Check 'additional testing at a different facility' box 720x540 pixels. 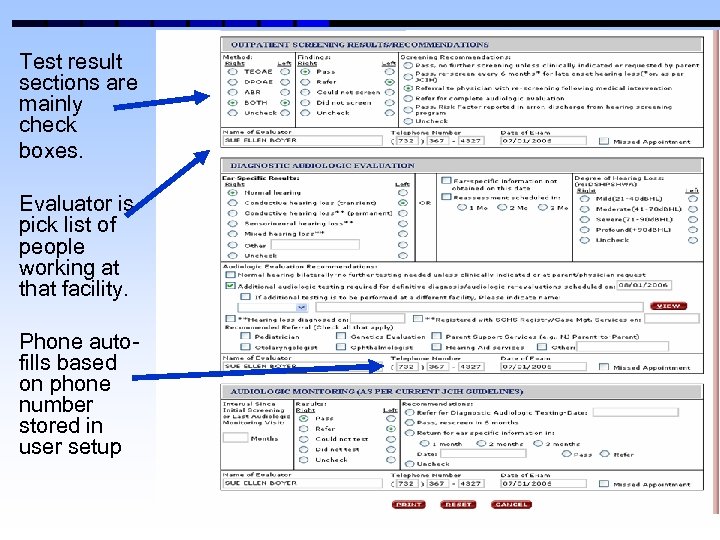coord(246,297)
